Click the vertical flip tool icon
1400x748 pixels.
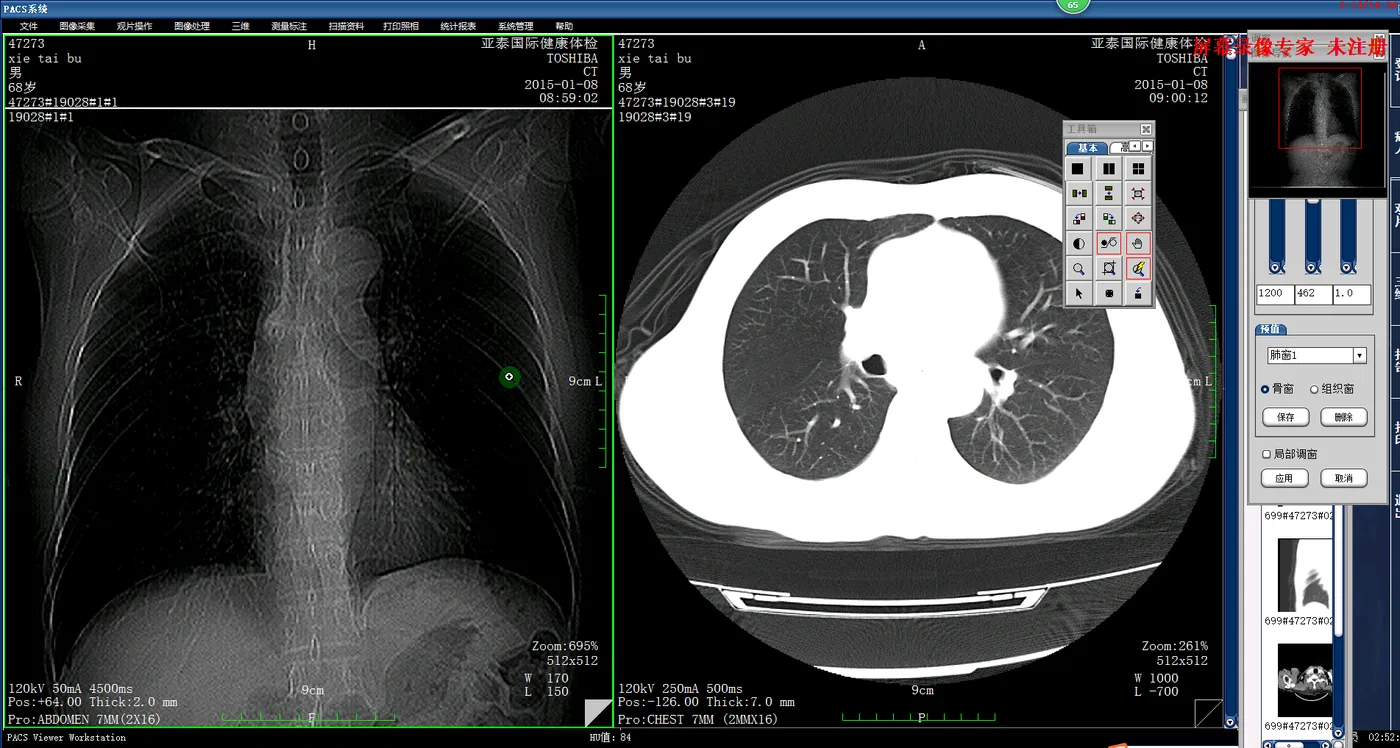coord(1108,194)
